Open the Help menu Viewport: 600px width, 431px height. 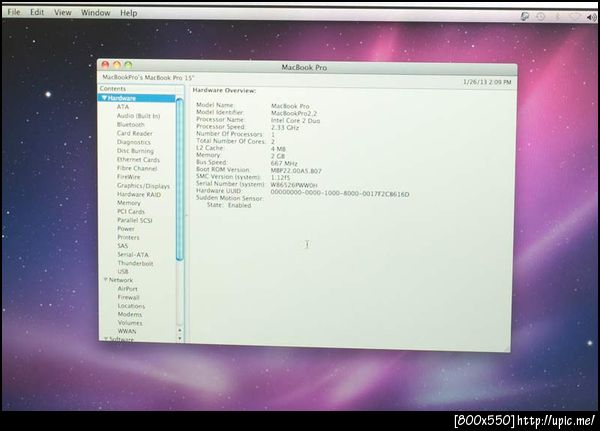point(129,13)
